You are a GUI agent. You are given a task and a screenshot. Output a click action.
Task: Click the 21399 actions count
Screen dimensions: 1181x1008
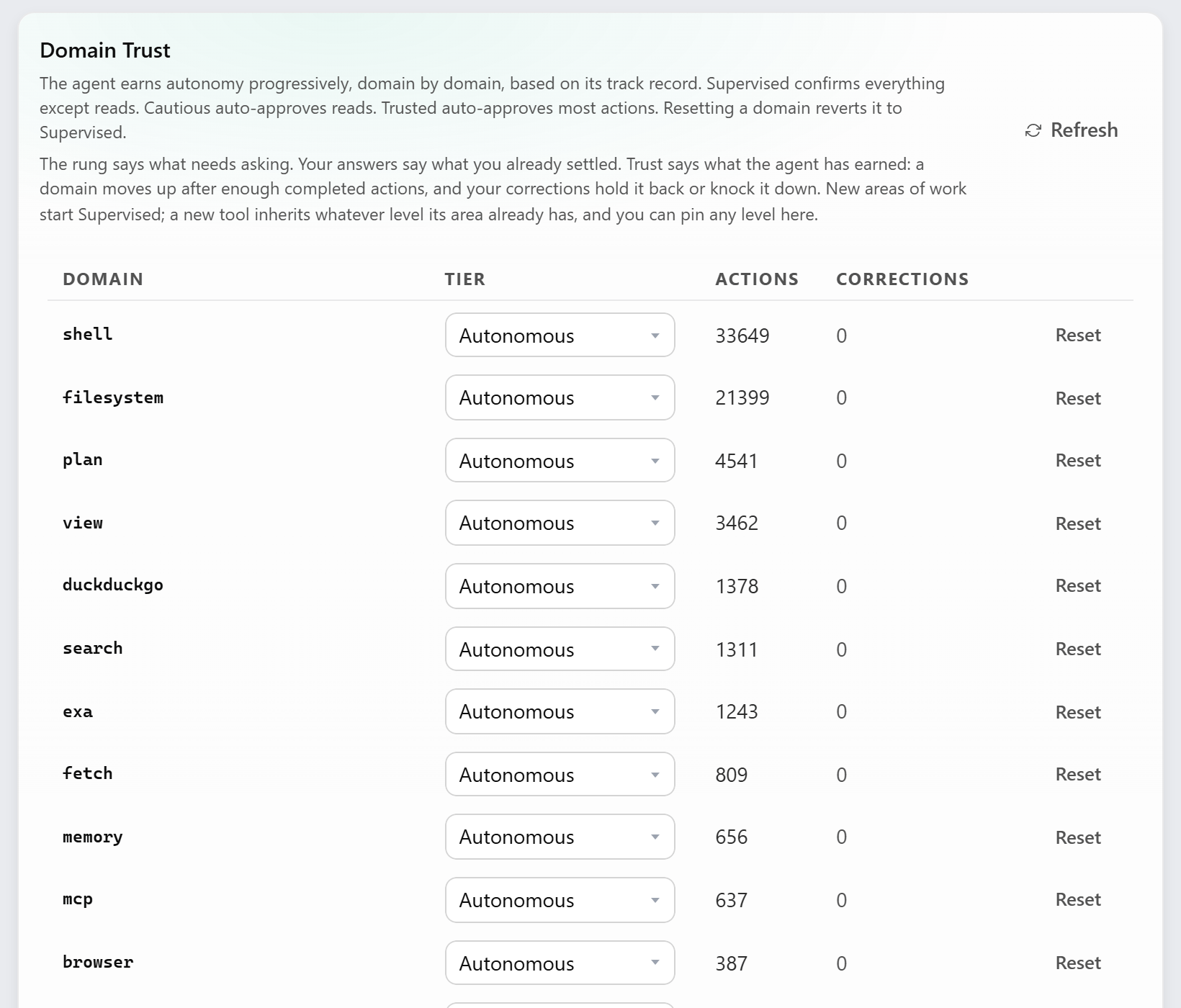pos(742,397)
